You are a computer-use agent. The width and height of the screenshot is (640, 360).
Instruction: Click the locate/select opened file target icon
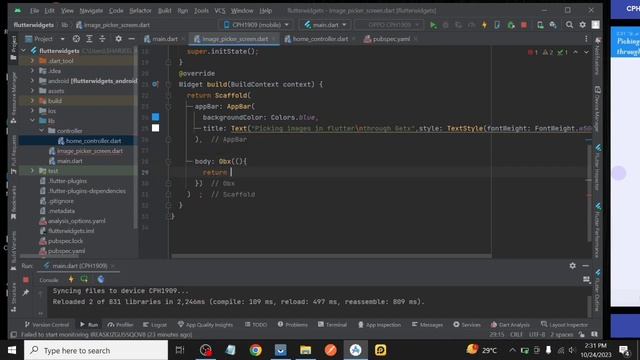pyautogui.click(x=76, y=39)
